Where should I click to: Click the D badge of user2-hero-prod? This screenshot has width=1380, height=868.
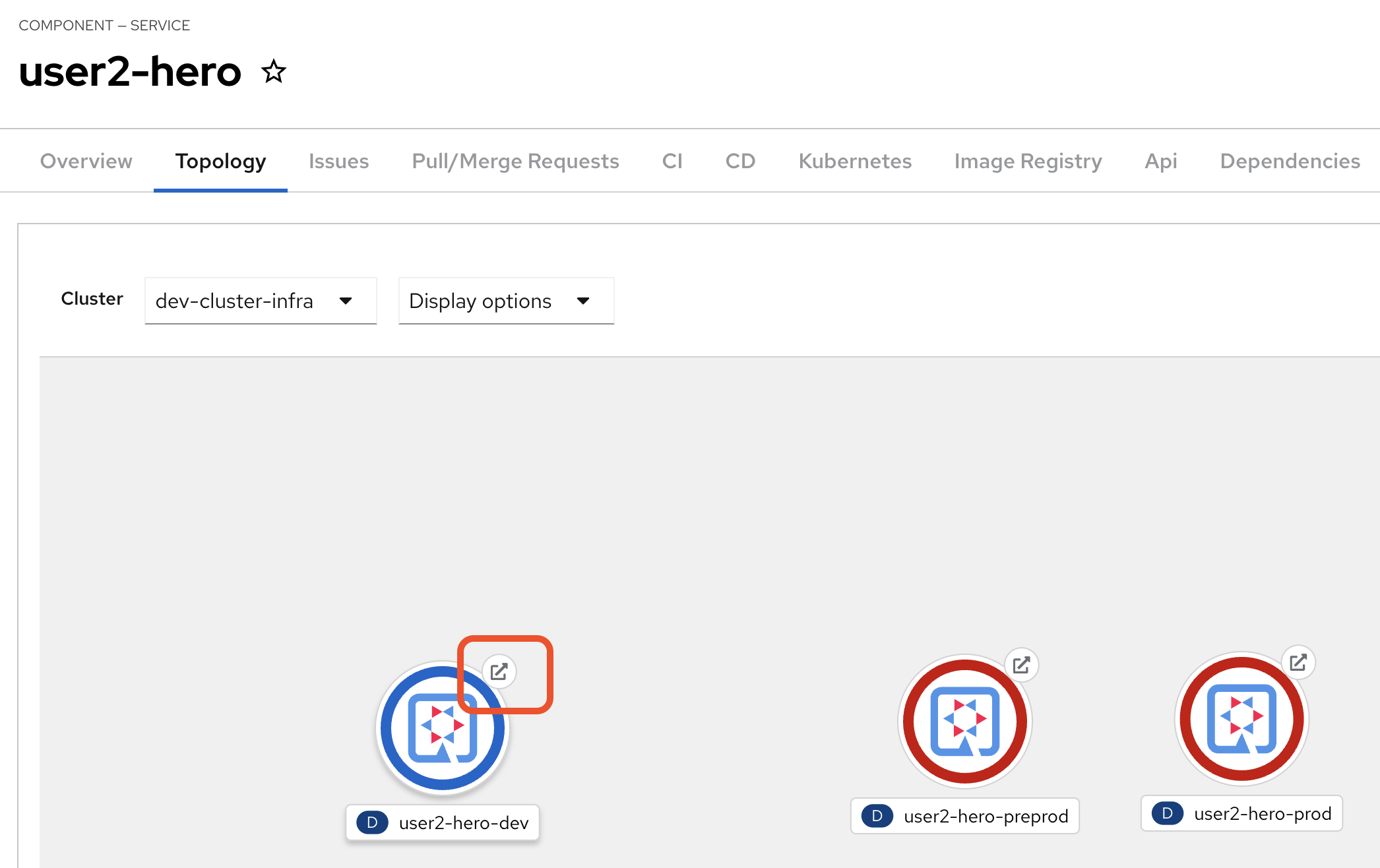tap(1168, 813)
